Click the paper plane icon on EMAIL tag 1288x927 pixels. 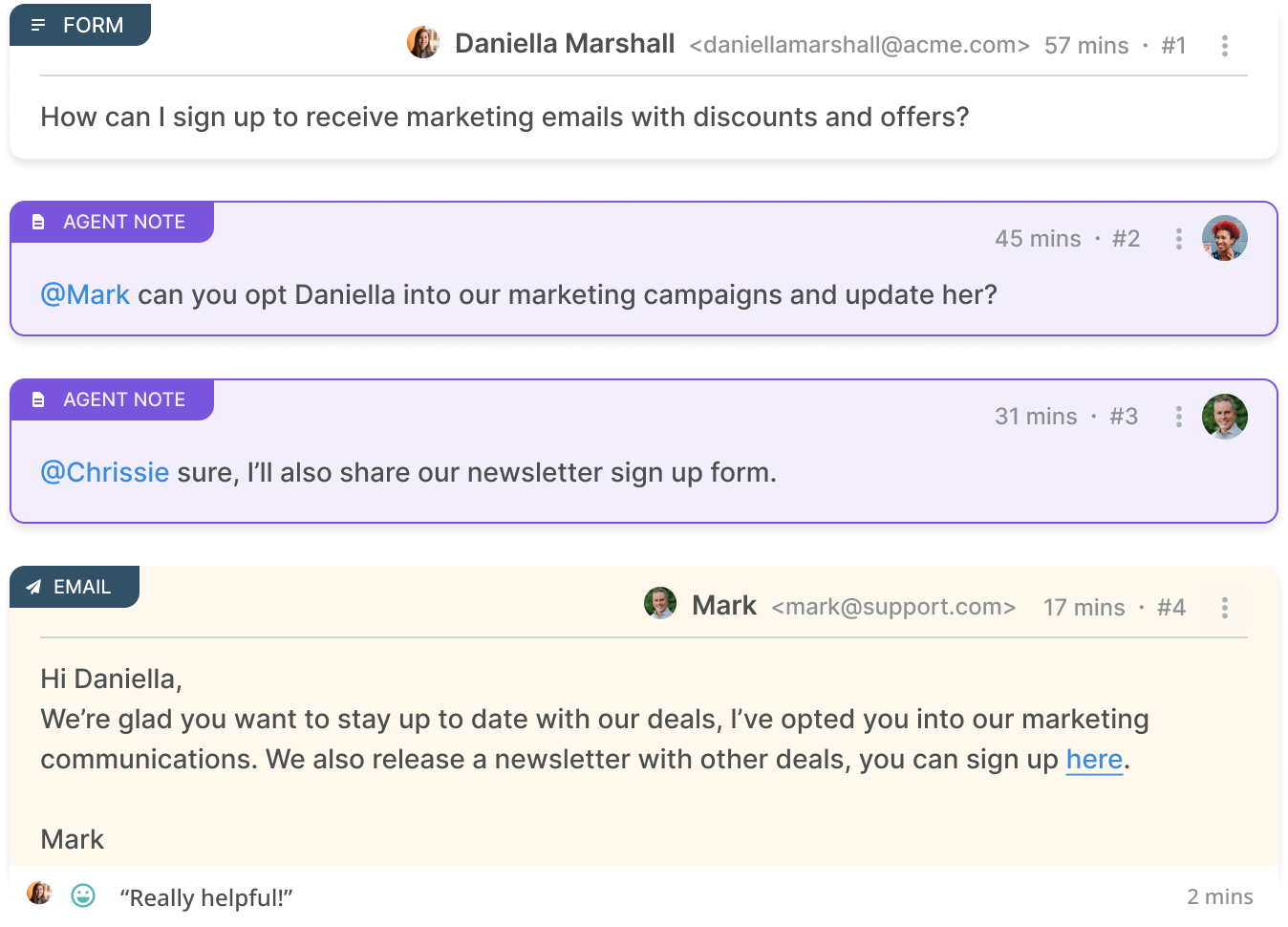[x=33, y=587]
